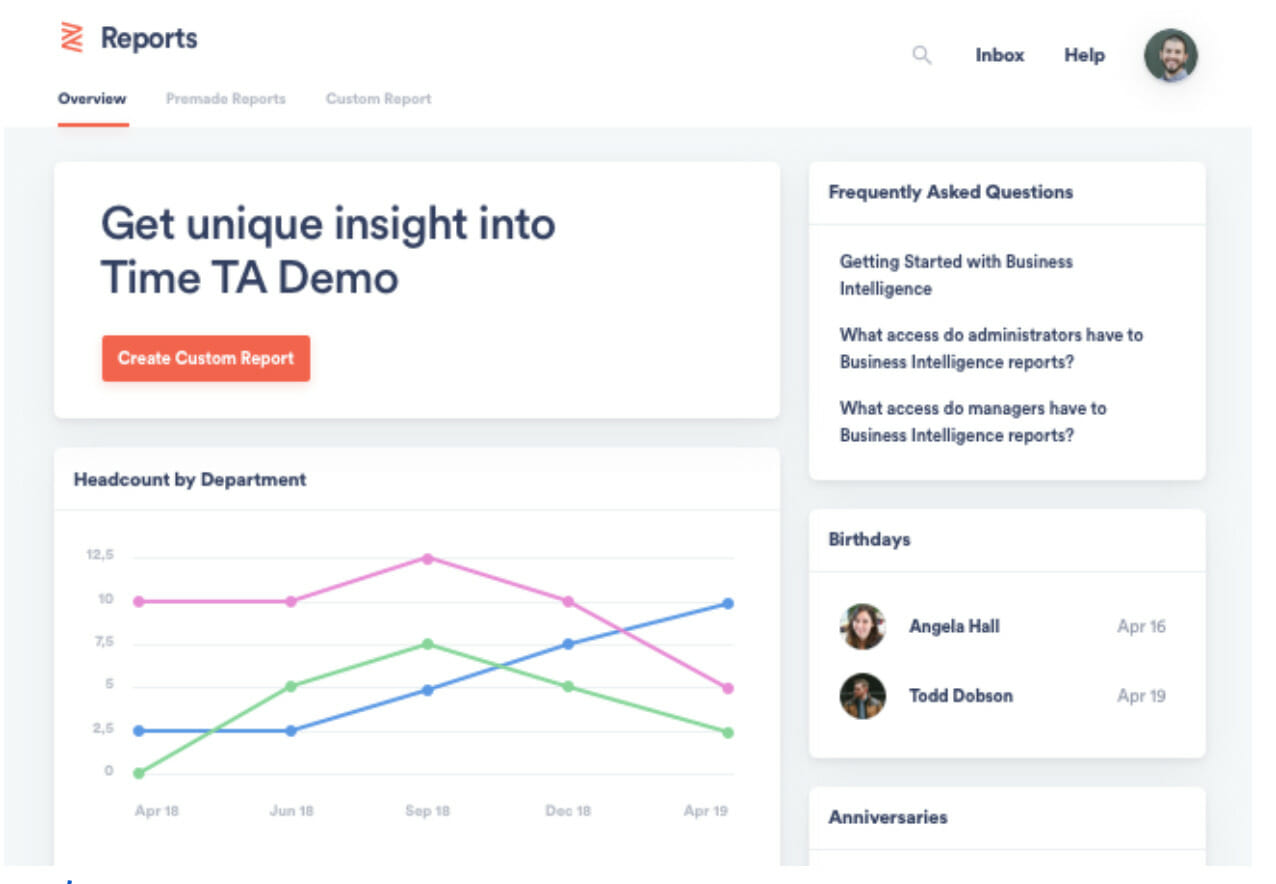Open FAQ about managers' report access
Screen dimensions: 1276x884
coord(972,421)
